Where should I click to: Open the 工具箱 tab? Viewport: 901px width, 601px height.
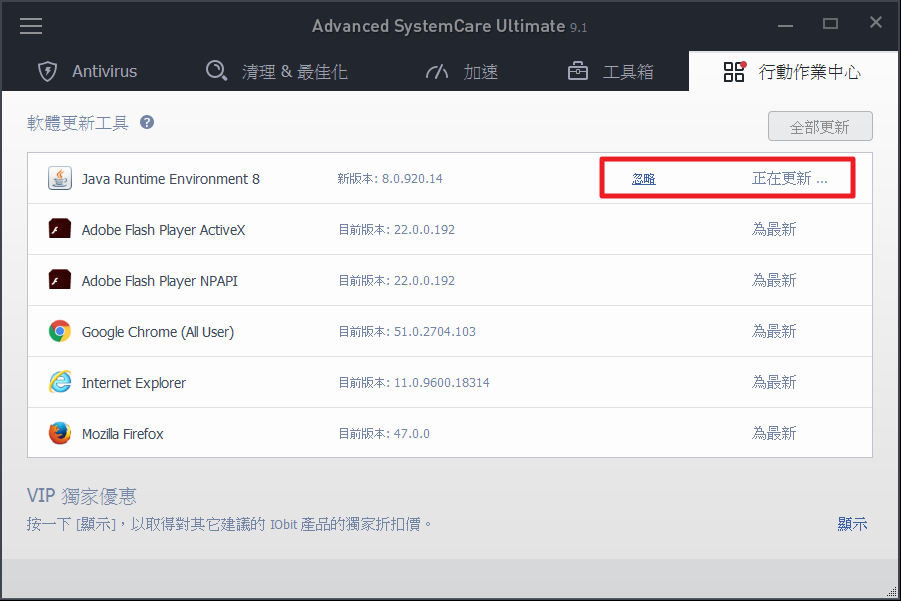(x=610, y=72)
